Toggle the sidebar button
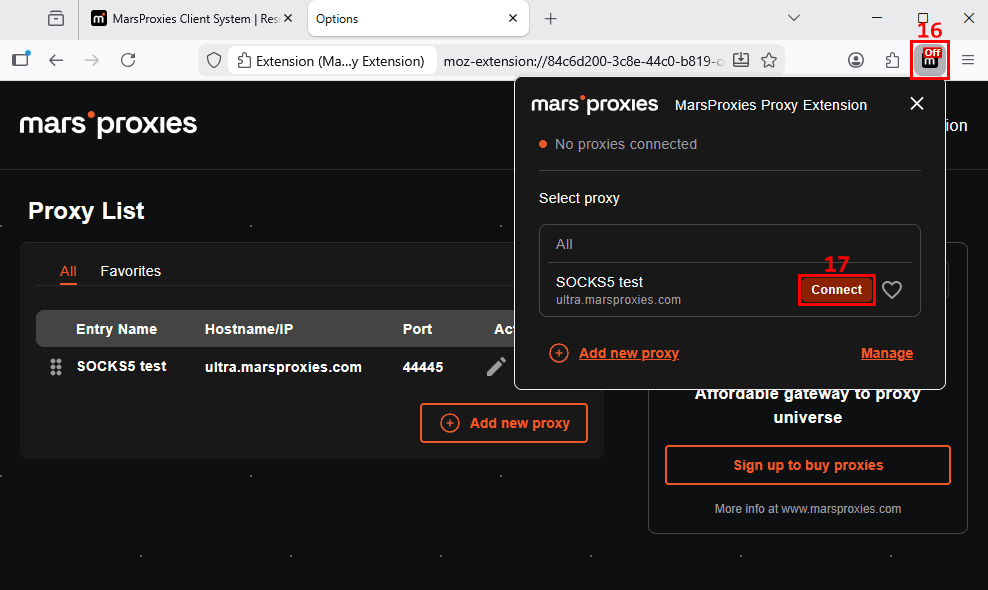This screenshot has width=988, height=590. 21,60
